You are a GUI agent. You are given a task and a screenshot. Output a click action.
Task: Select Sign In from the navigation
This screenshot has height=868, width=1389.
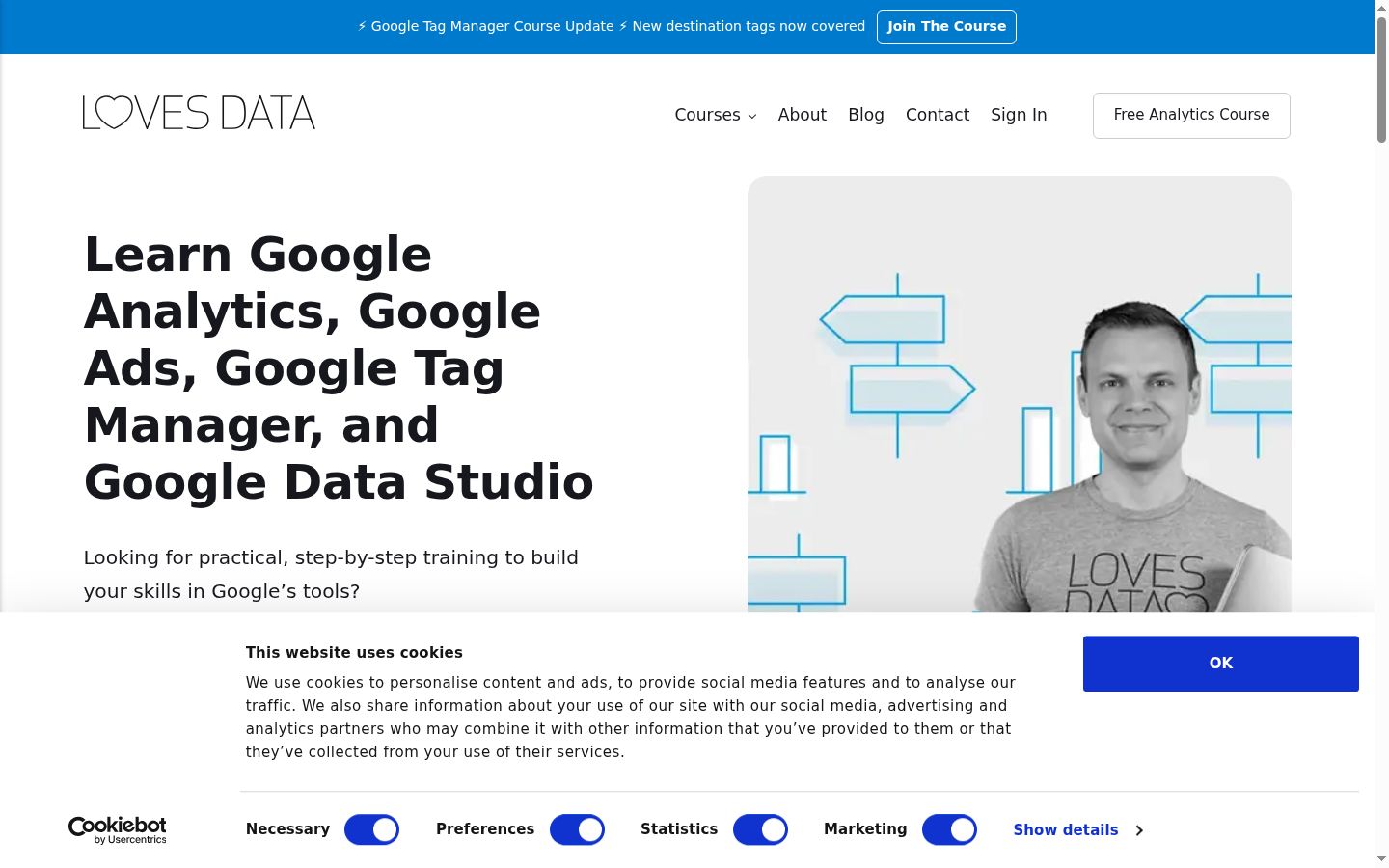1019,115
